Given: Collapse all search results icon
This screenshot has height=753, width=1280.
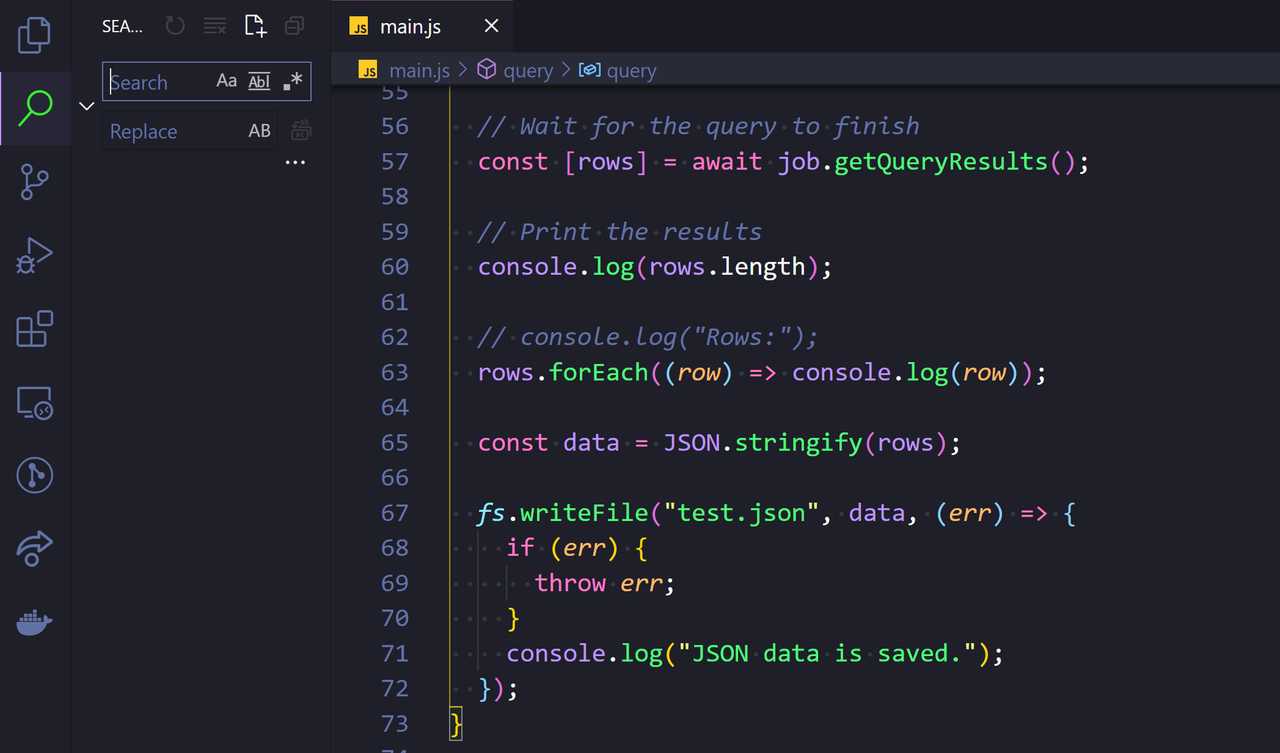Looking at the screenshot, I should [294, 26].
